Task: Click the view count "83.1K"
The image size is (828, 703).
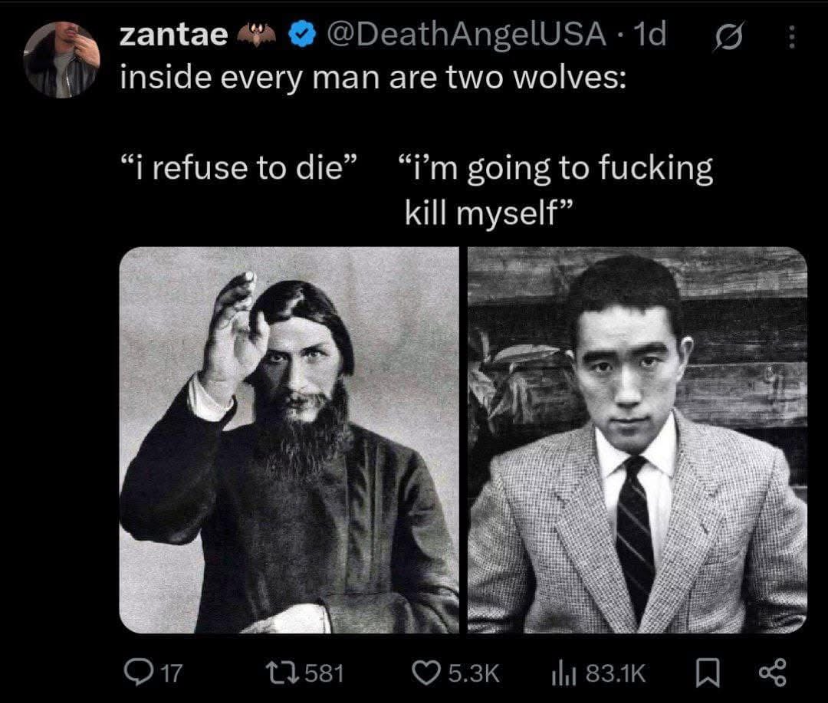Action: tap(613, 673)
